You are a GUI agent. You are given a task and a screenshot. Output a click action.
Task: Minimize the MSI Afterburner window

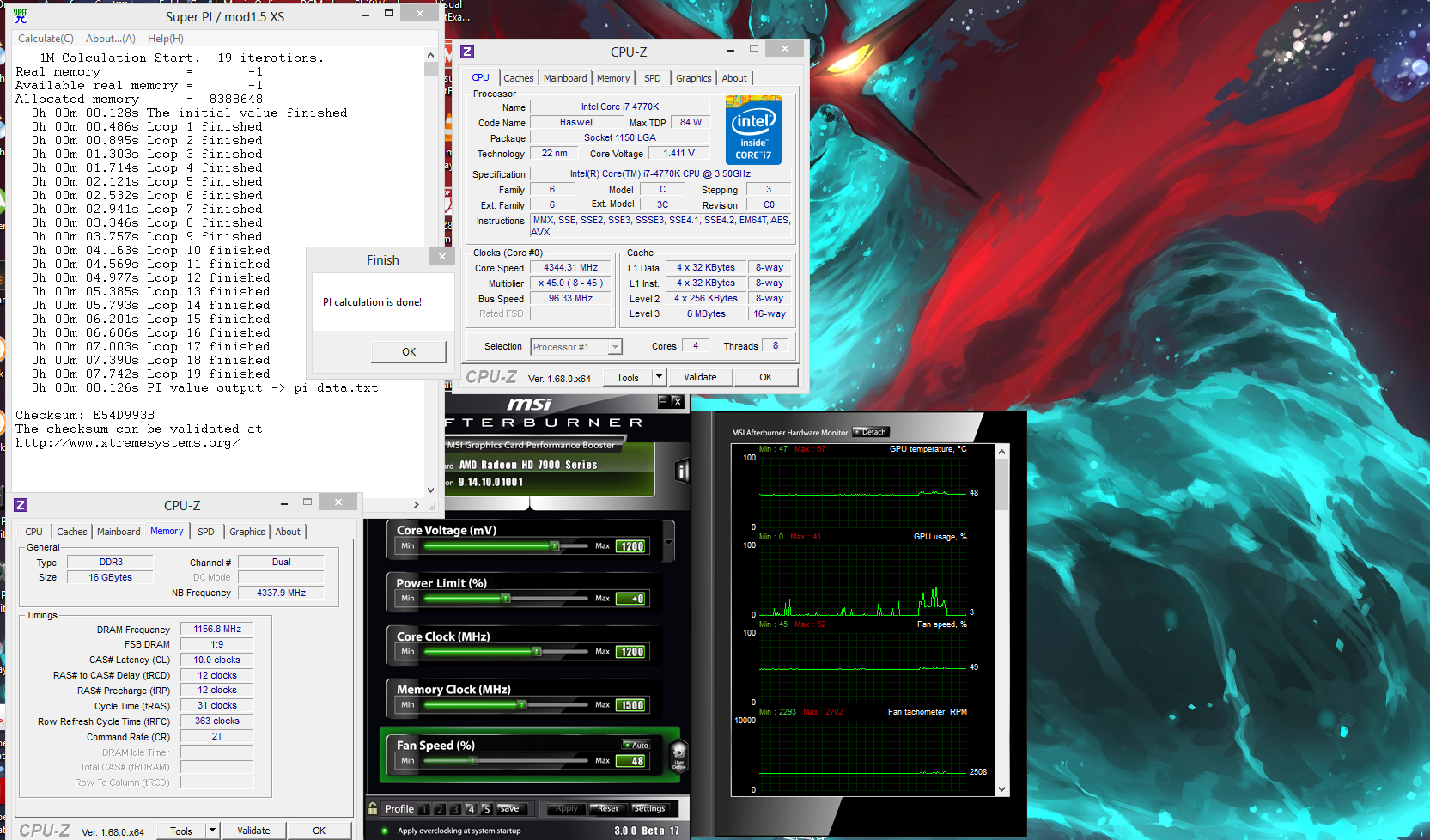(663, 401)
